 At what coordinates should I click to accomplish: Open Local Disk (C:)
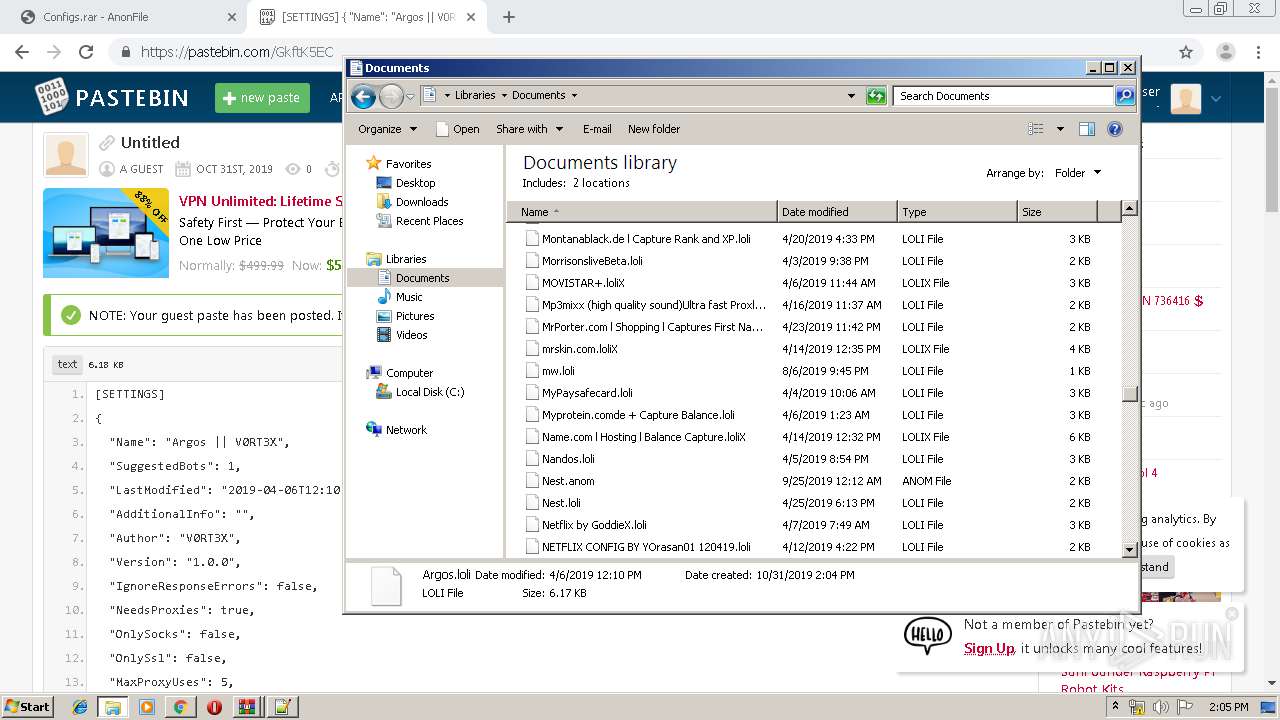(x=430, y=392)
